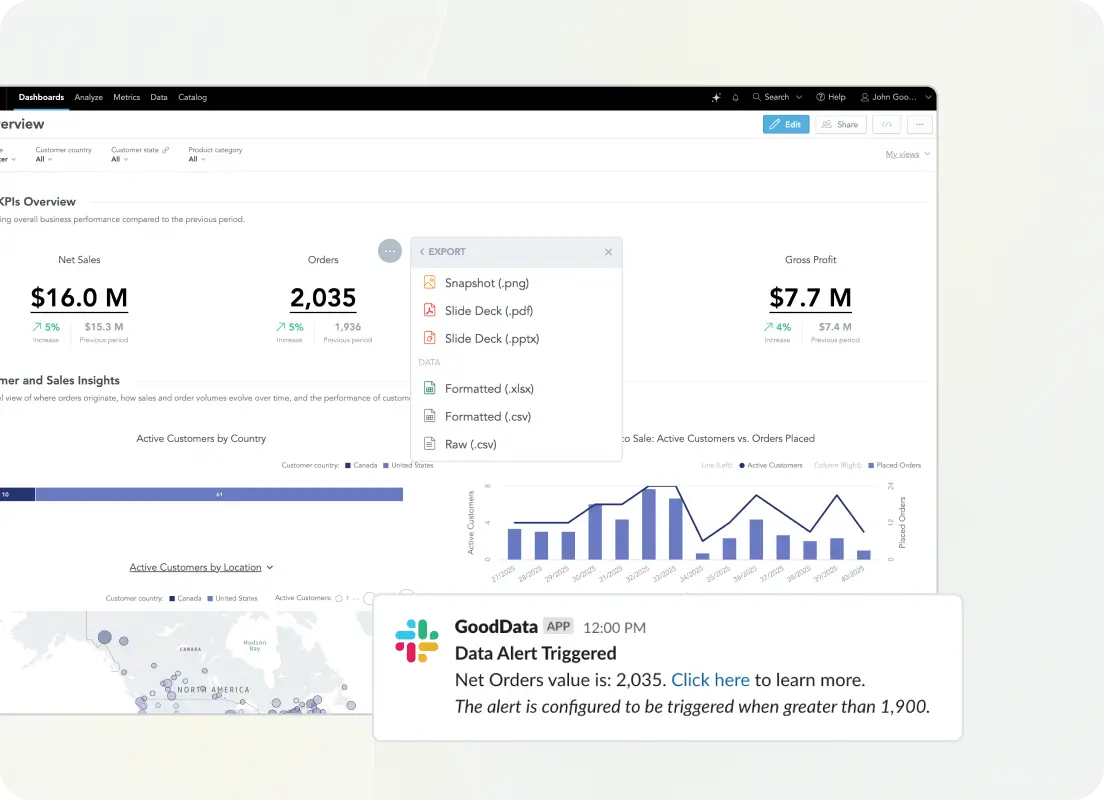Close the Export menu panel
1104x800 pixels.
pyautogui.click(x=608, y=252)
